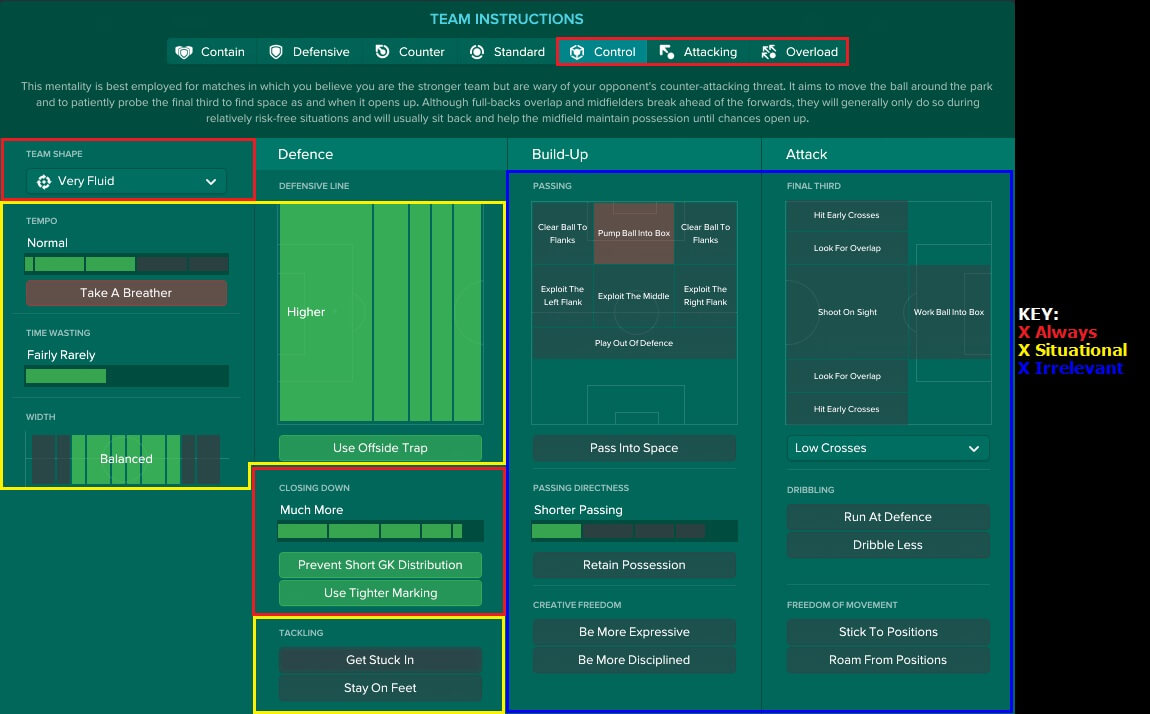
Task: Select Exploit The Middle zone
Action: [634, 296]
